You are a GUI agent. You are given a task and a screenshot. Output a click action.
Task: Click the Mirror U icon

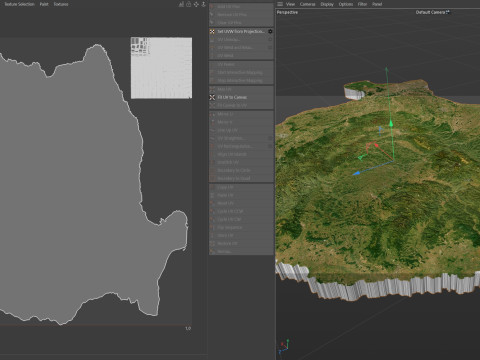click(x=212, y=114)
